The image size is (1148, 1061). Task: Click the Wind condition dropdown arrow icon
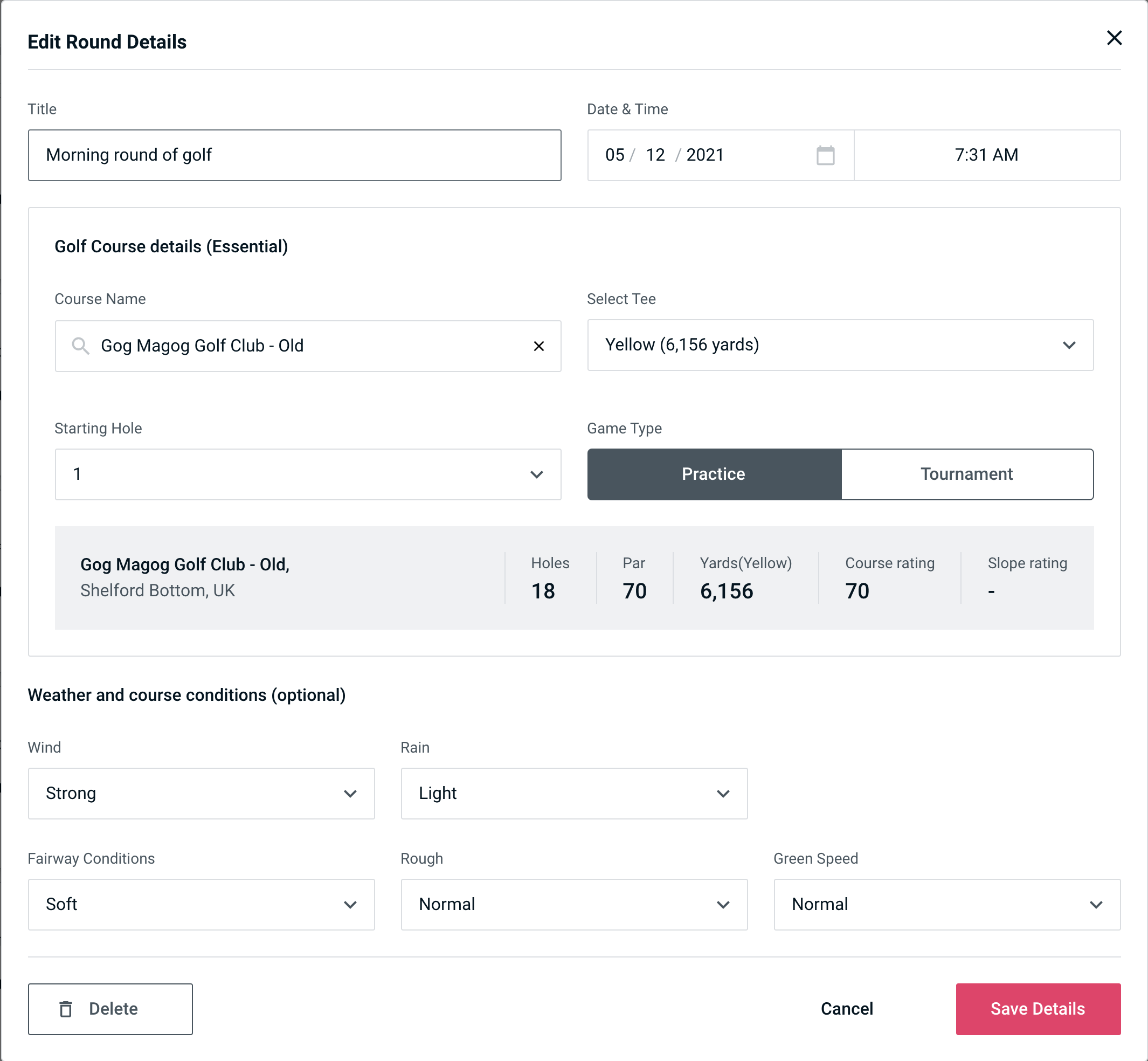tap(352, 793)
